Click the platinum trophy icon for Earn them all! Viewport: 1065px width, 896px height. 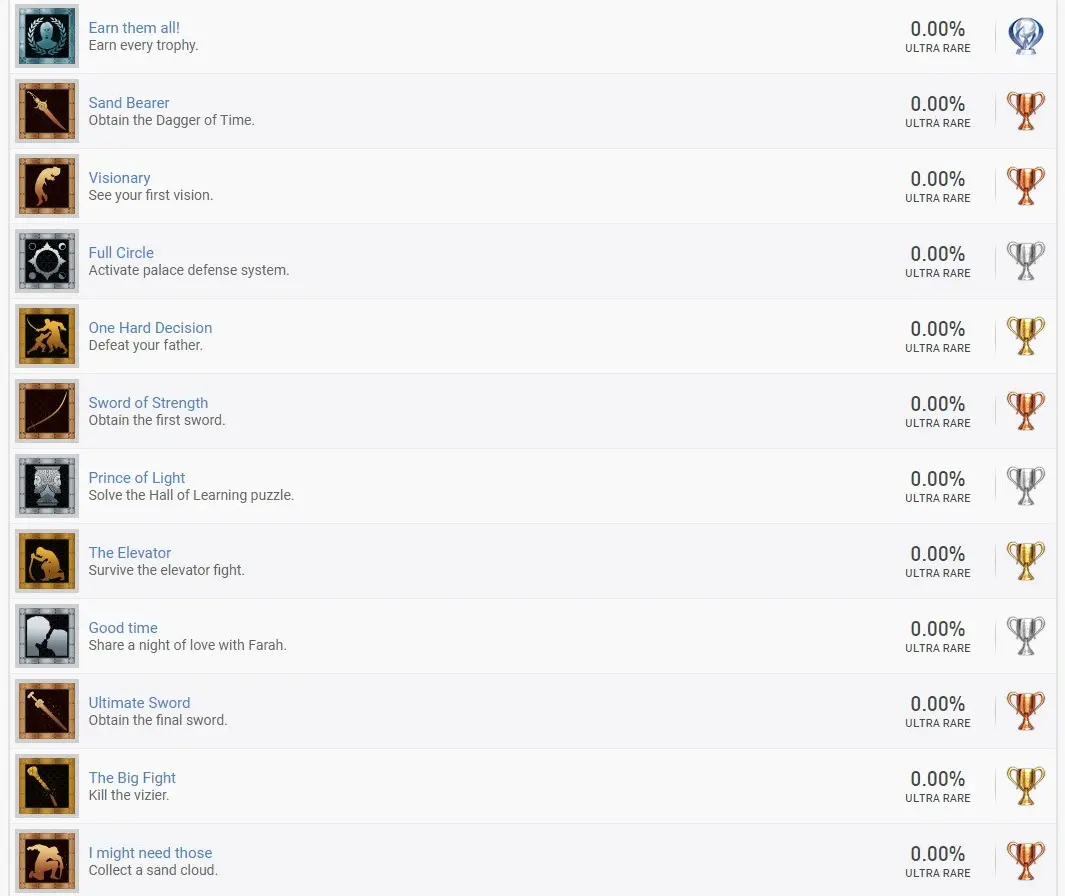1025,36
